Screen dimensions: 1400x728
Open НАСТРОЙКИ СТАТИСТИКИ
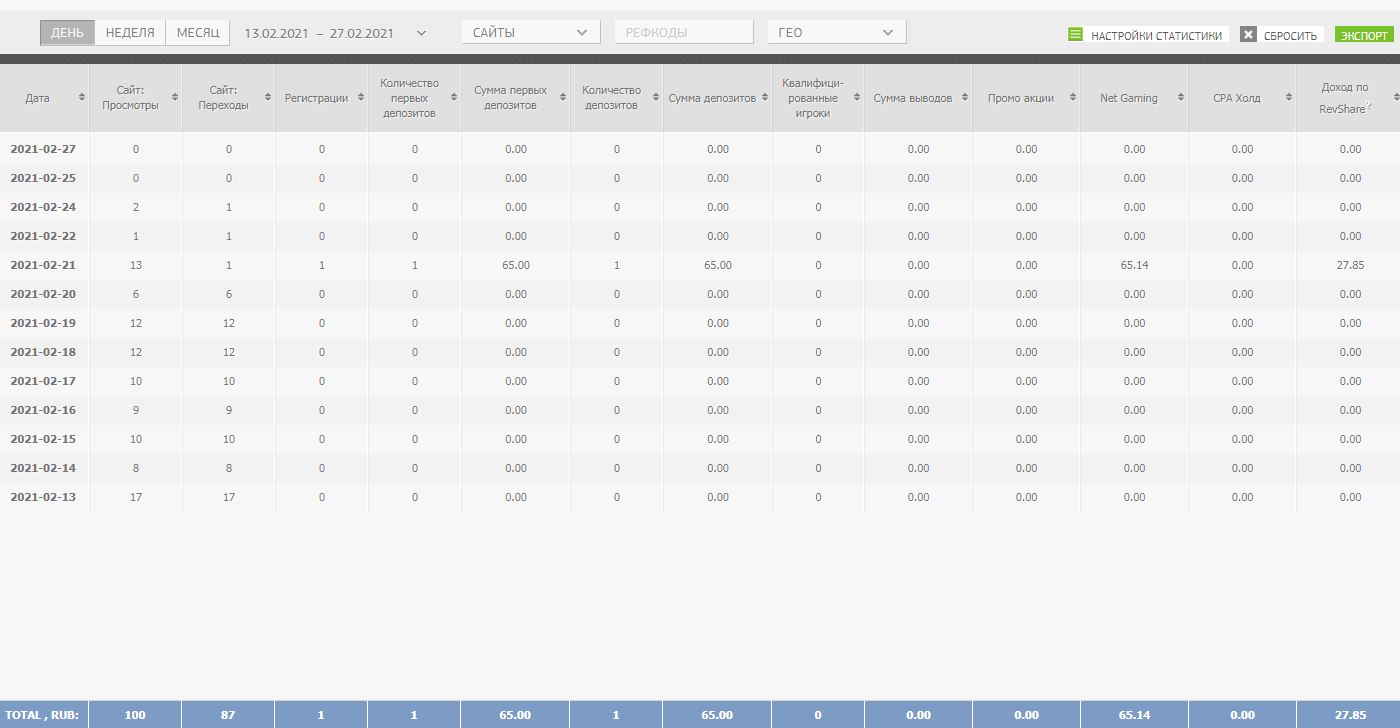coord(1156,35)
